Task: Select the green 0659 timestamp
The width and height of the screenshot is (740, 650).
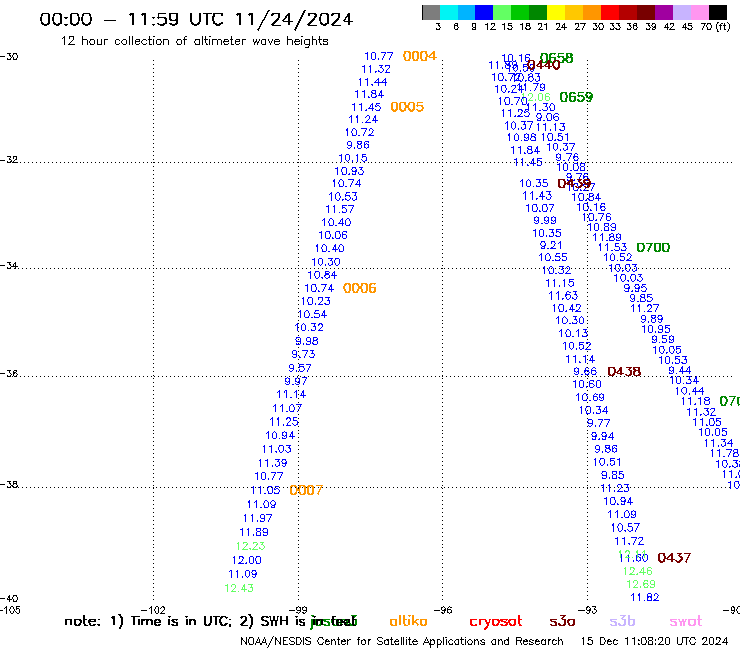Action: pyautogui.click(x=576, y=97)
